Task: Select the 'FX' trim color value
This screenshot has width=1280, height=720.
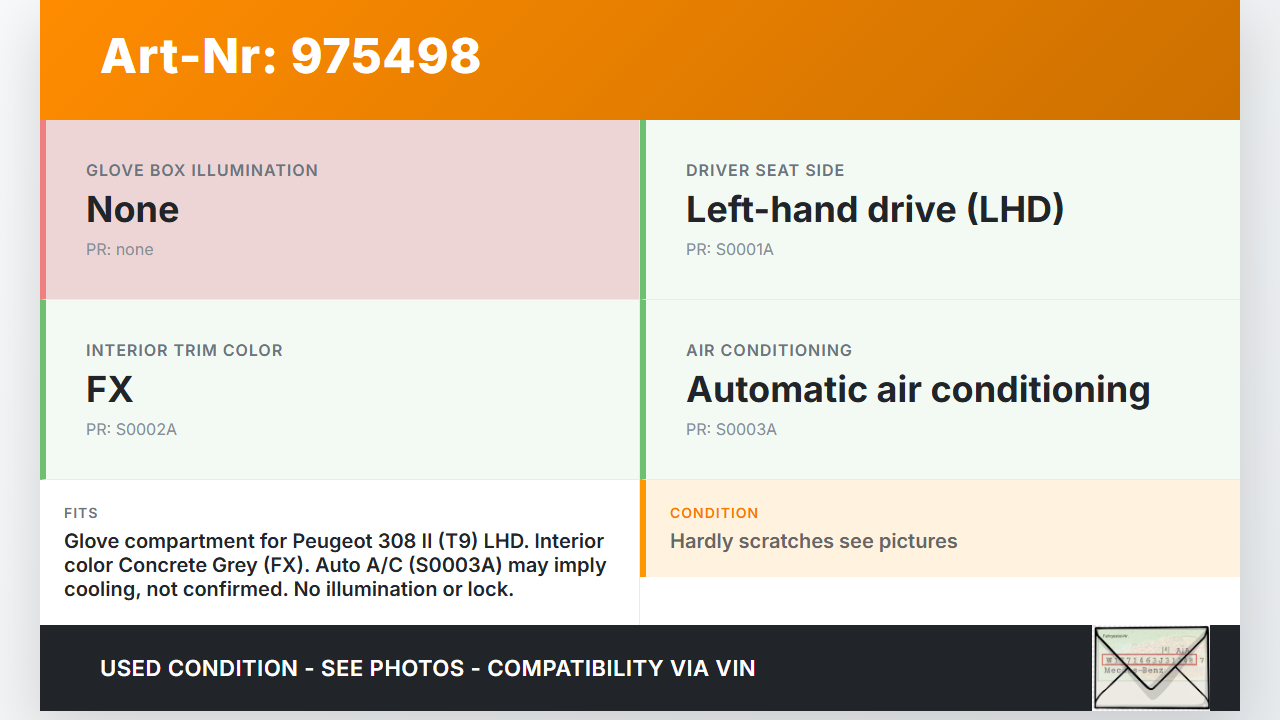Action: (x=109, y=389)
